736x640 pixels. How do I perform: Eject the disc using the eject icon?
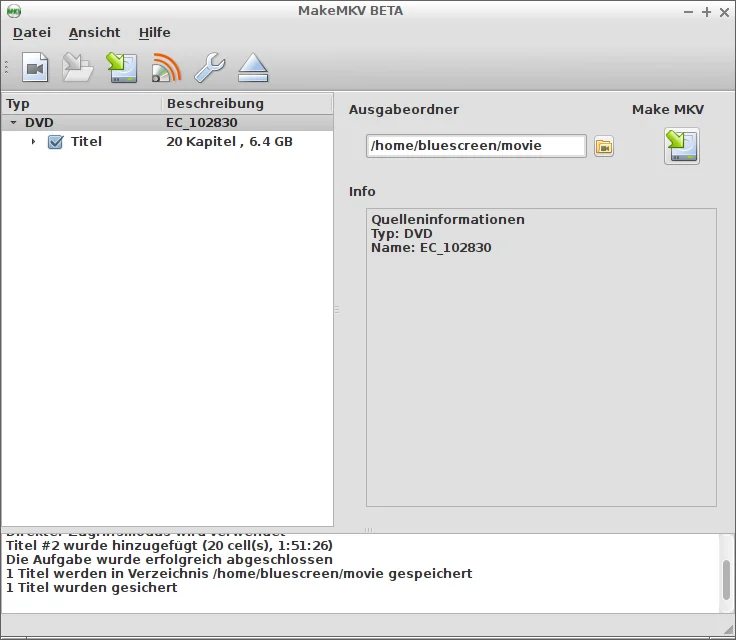[x=253, y=68]
